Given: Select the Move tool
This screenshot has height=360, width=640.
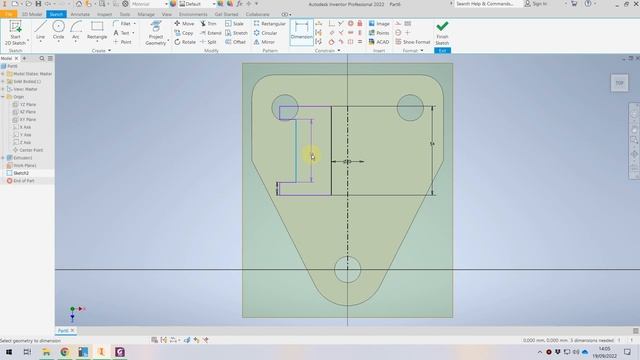Looking at the screenshot, I should (x=184, y=24).
